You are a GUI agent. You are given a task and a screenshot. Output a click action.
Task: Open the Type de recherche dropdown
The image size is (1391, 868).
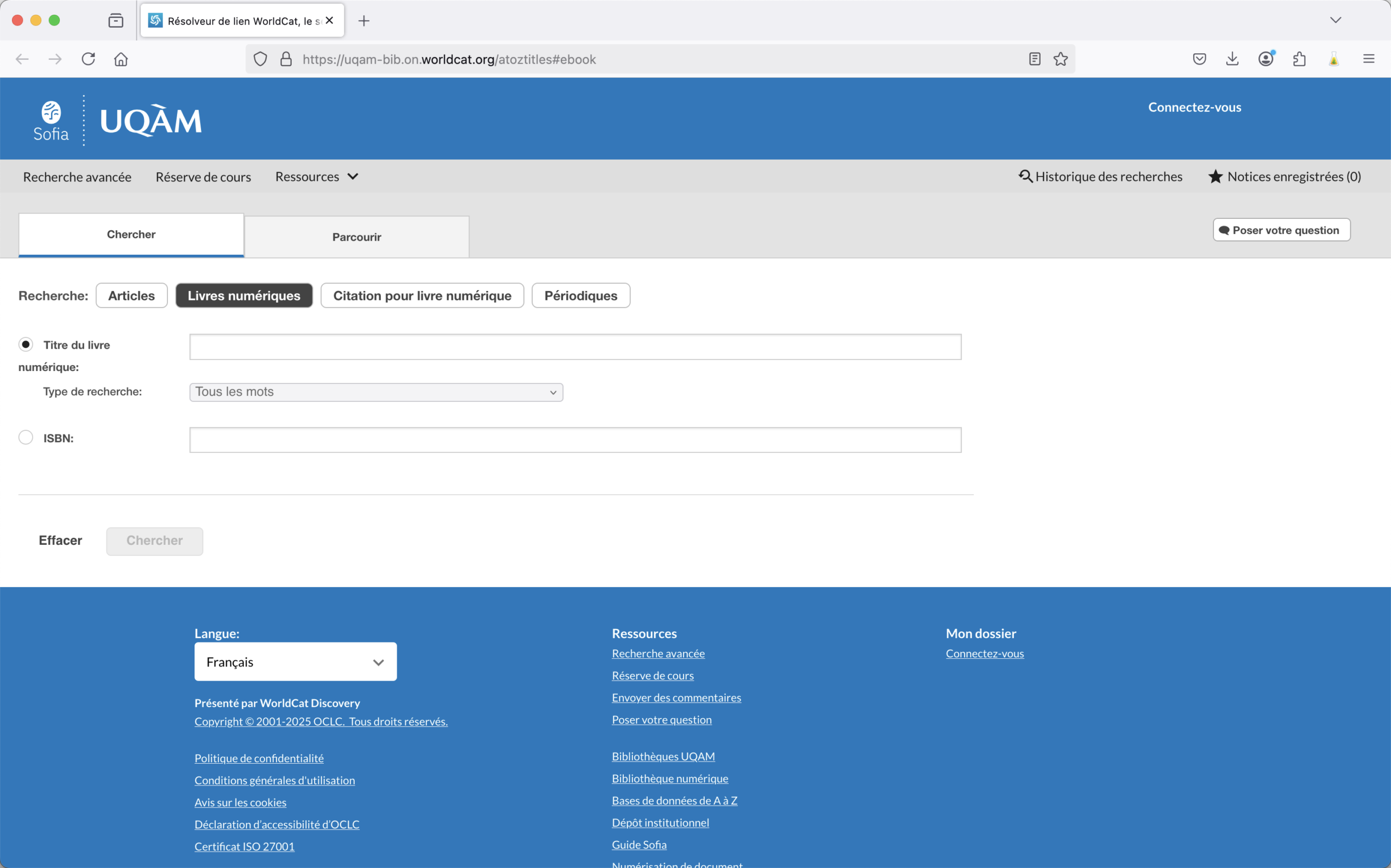pyautogui.click(x=376, y=392)
